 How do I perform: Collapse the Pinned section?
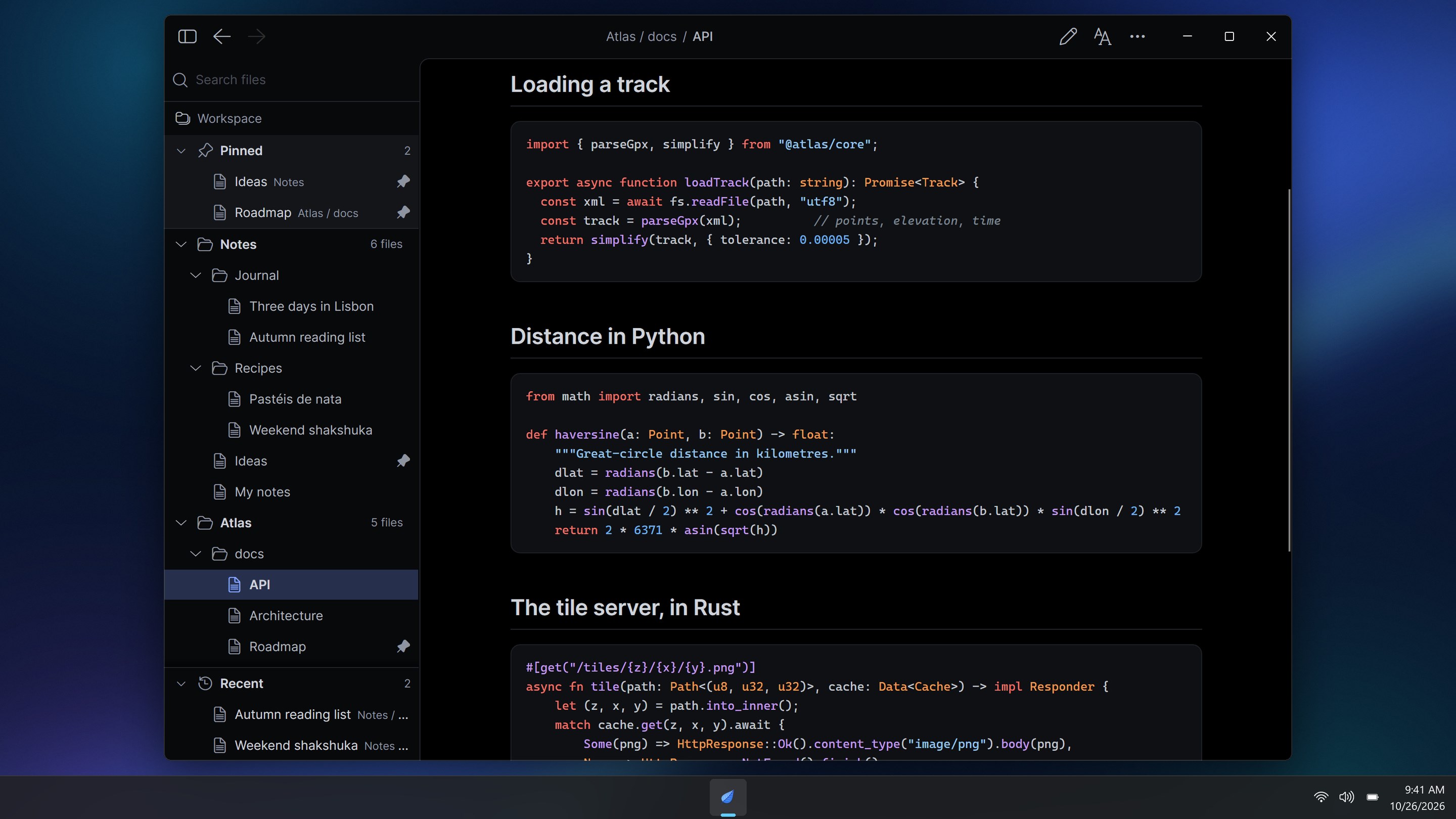pyautogui.click(x=181, y=151)
